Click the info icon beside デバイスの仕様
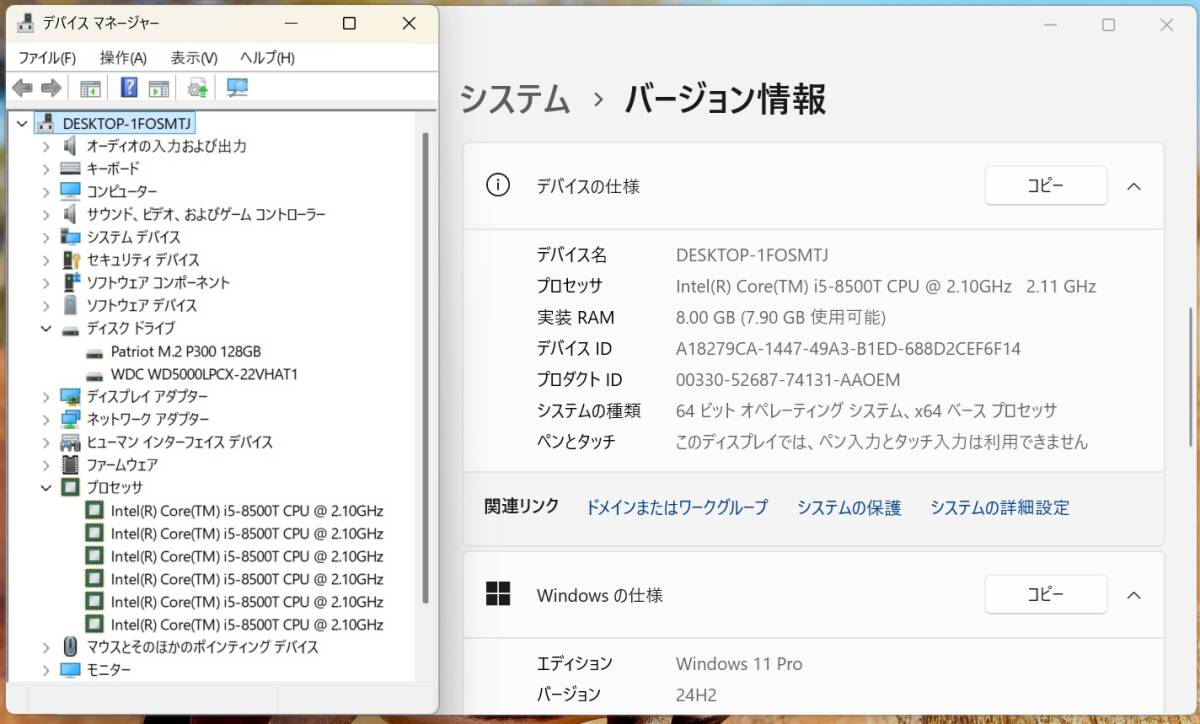Screen dimensions: 1200x724 coord(497,185)
